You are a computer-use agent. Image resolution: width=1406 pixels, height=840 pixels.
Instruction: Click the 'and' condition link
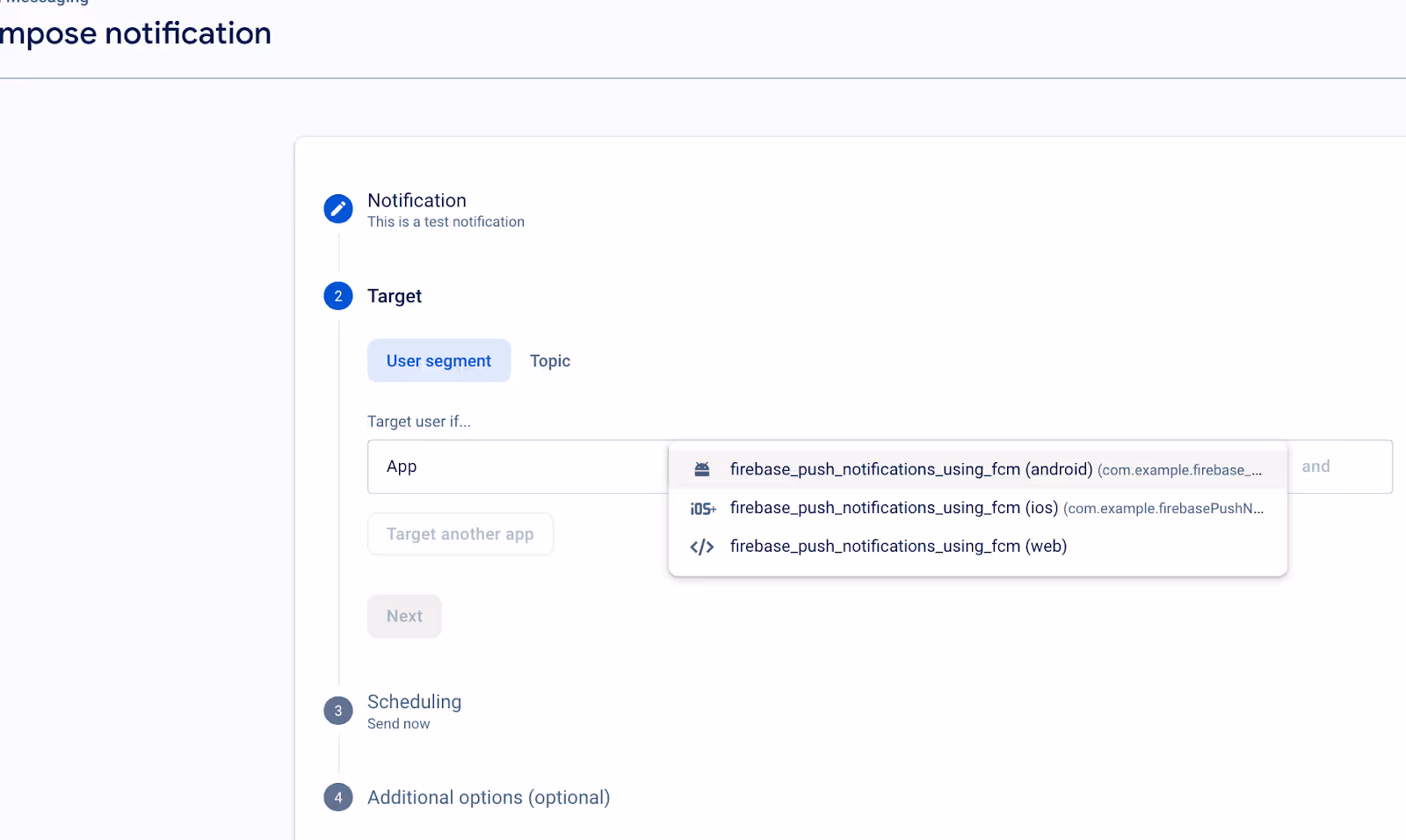point(1315,467)
